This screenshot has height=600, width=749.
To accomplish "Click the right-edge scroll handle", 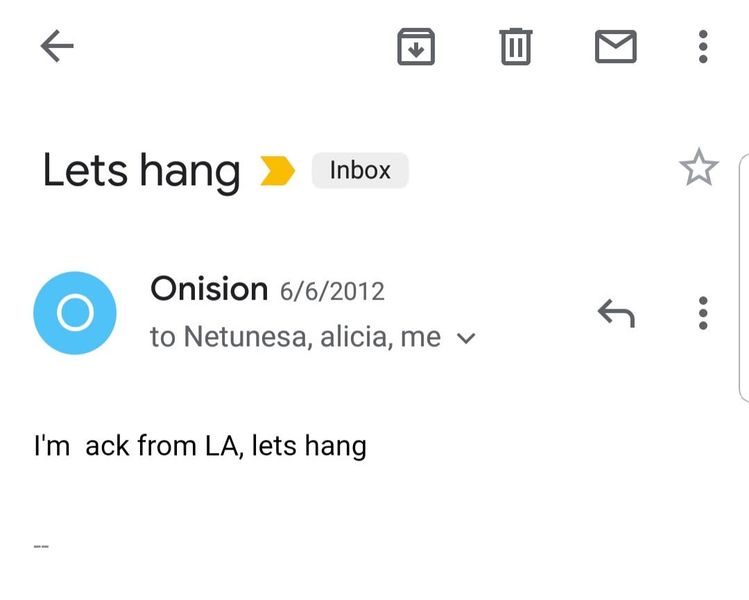I will click(x=743, y=278).
